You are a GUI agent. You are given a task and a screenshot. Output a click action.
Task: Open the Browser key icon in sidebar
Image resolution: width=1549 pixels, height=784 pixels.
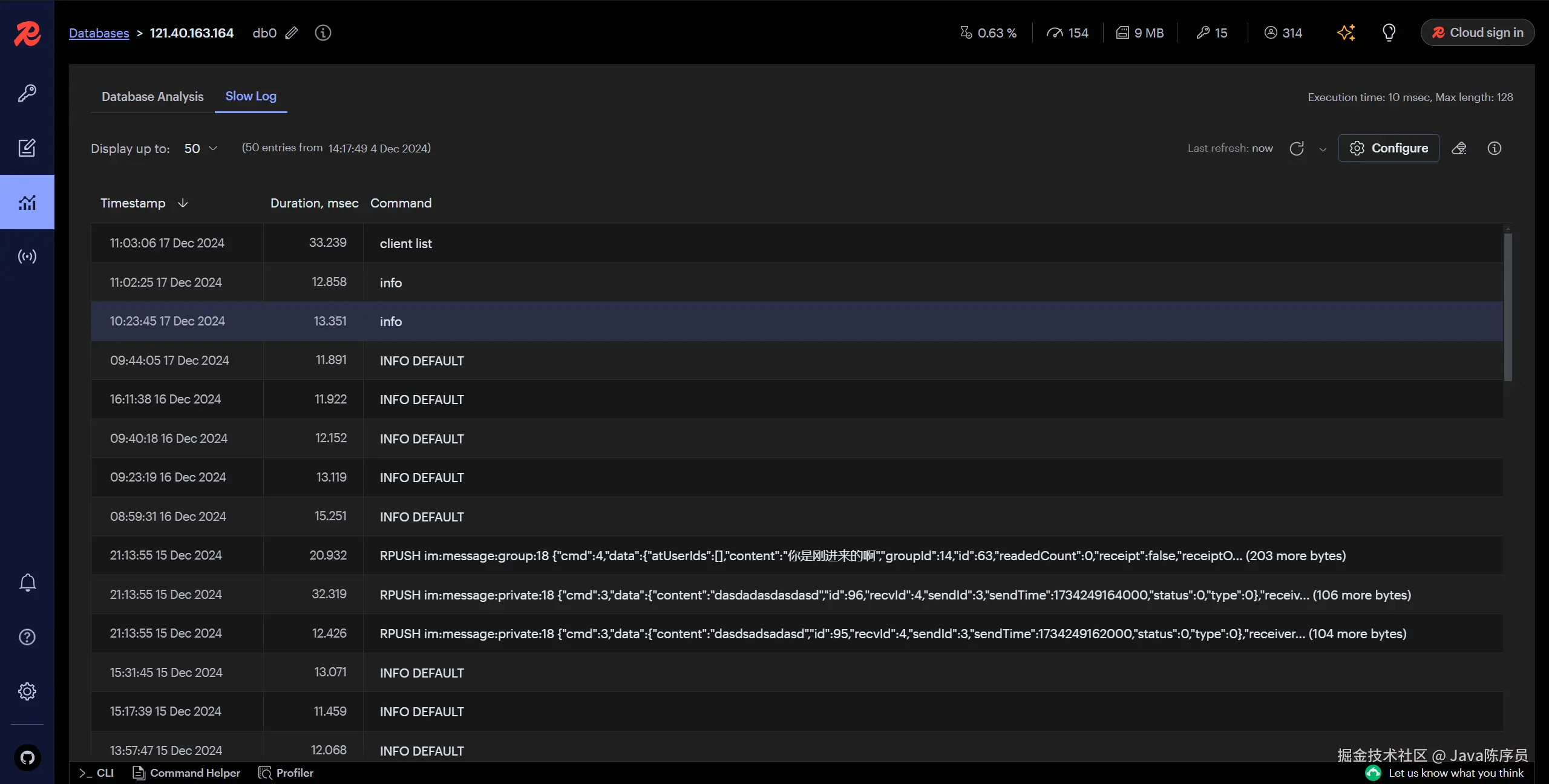[27, 93]
